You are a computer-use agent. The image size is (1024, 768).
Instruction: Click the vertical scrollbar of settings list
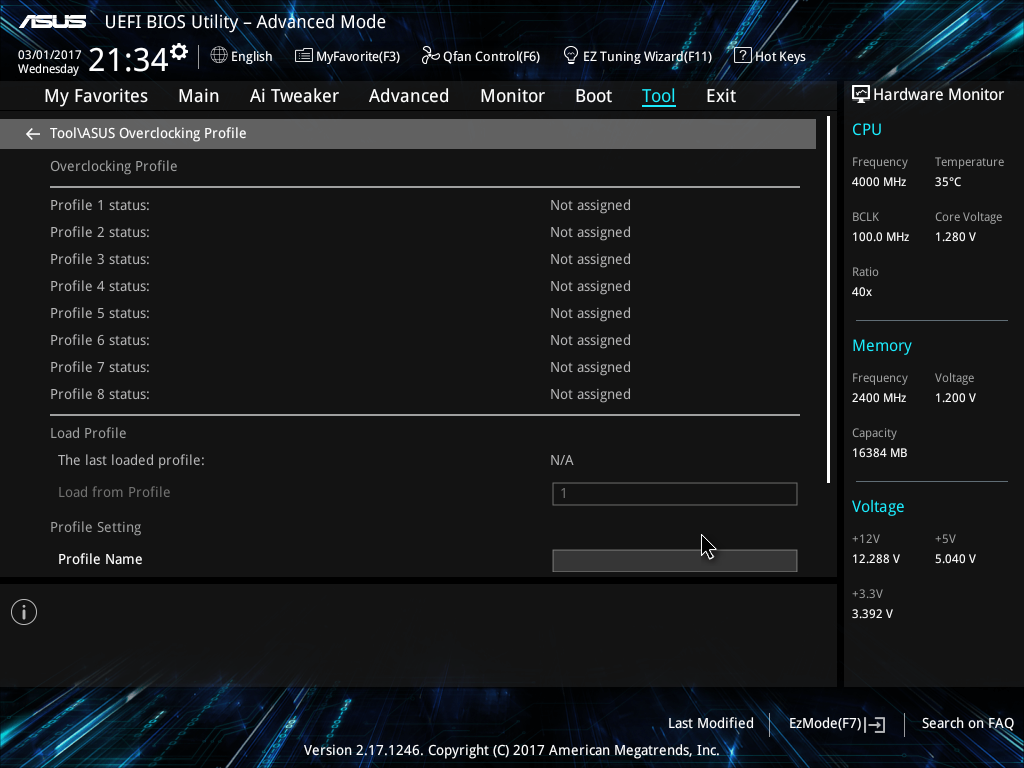(x=828, y=300)
